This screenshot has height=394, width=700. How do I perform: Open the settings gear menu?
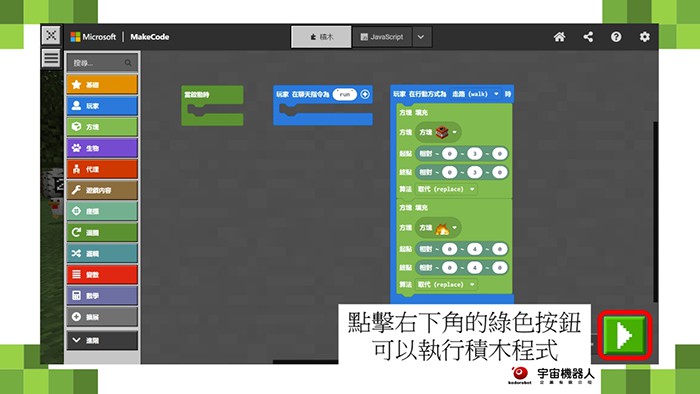(x=644, y=37)
